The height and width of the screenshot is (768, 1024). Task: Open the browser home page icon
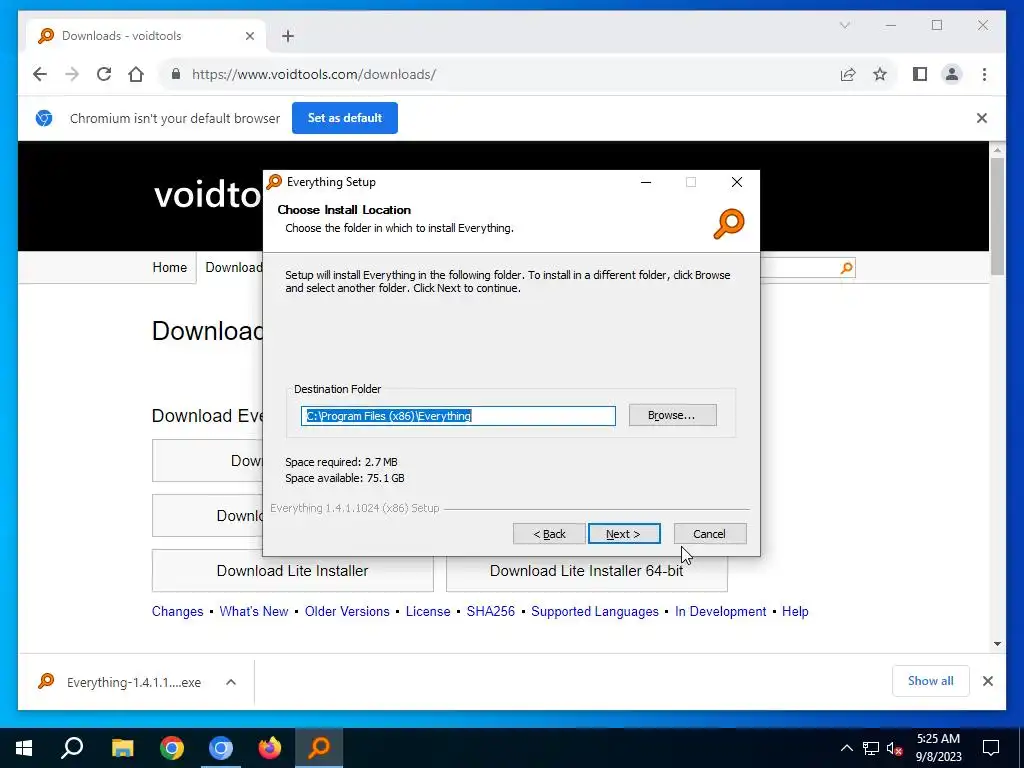136,74
